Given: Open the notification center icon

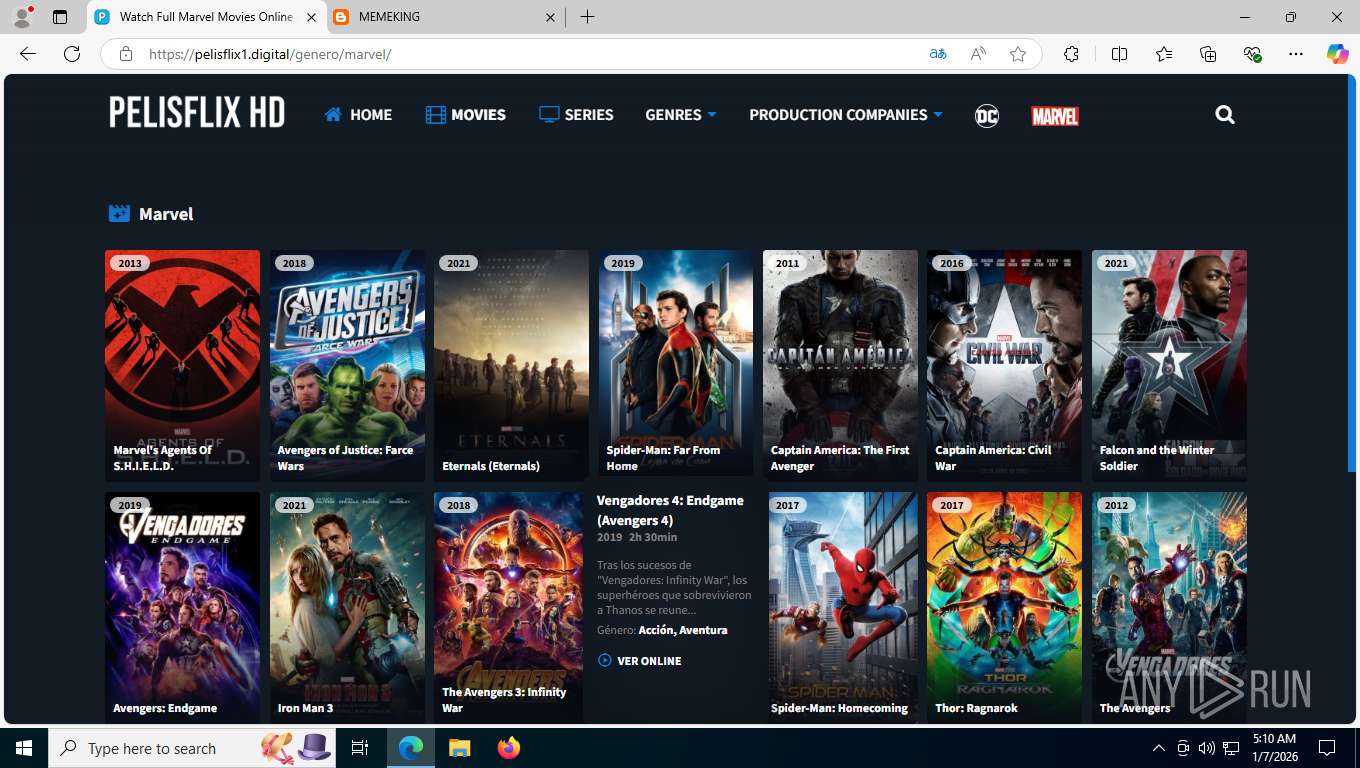Looking at the screenshot, I should (x=1327, y=748).
